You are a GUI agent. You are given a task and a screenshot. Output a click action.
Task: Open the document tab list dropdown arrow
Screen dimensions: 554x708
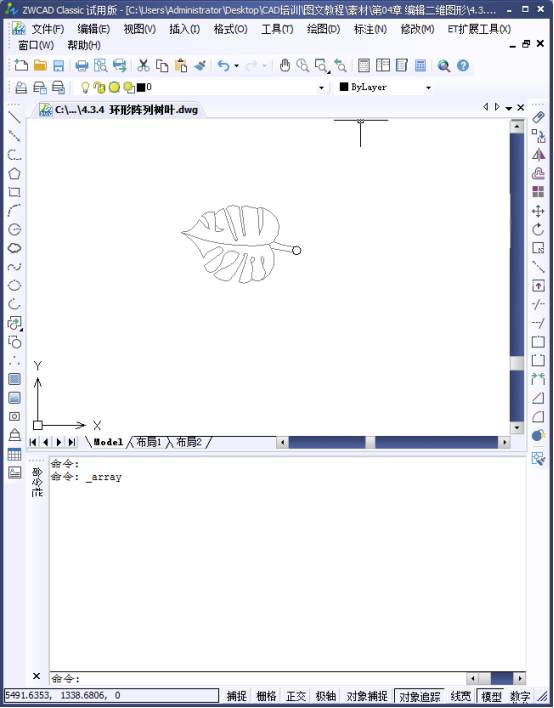point(508,108)
